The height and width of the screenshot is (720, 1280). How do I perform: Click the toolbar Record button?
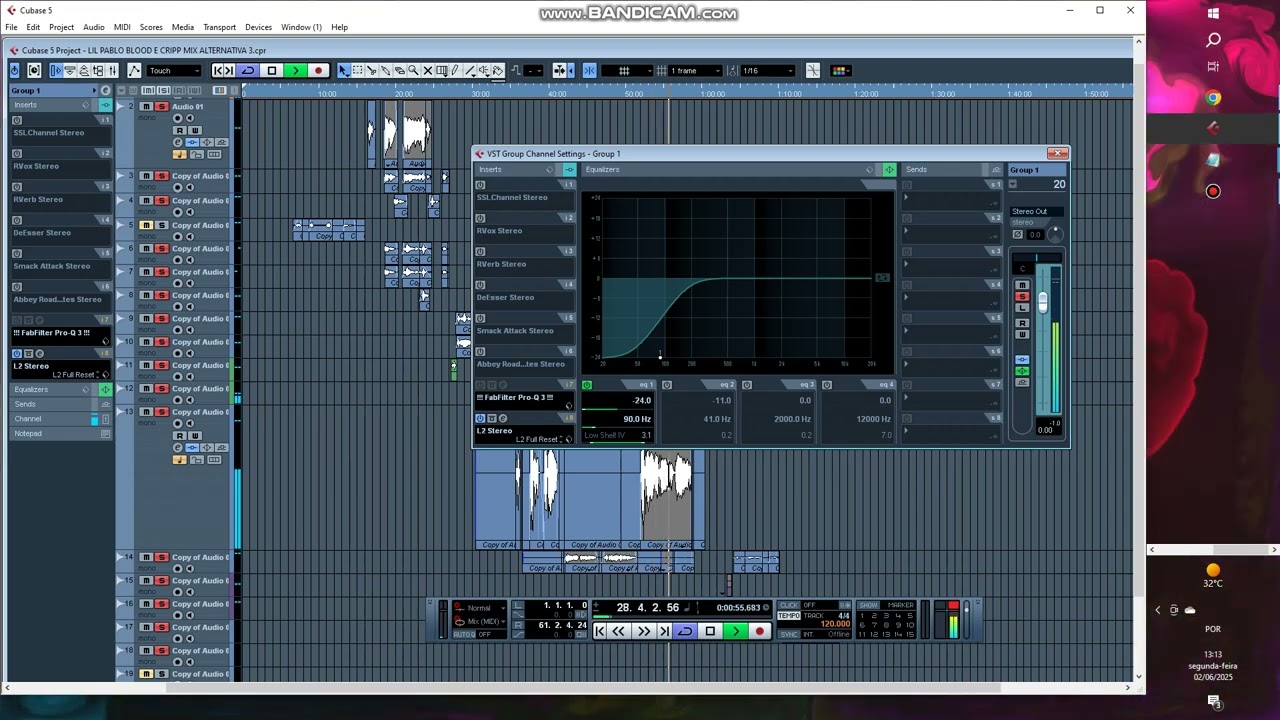point(318,70)
